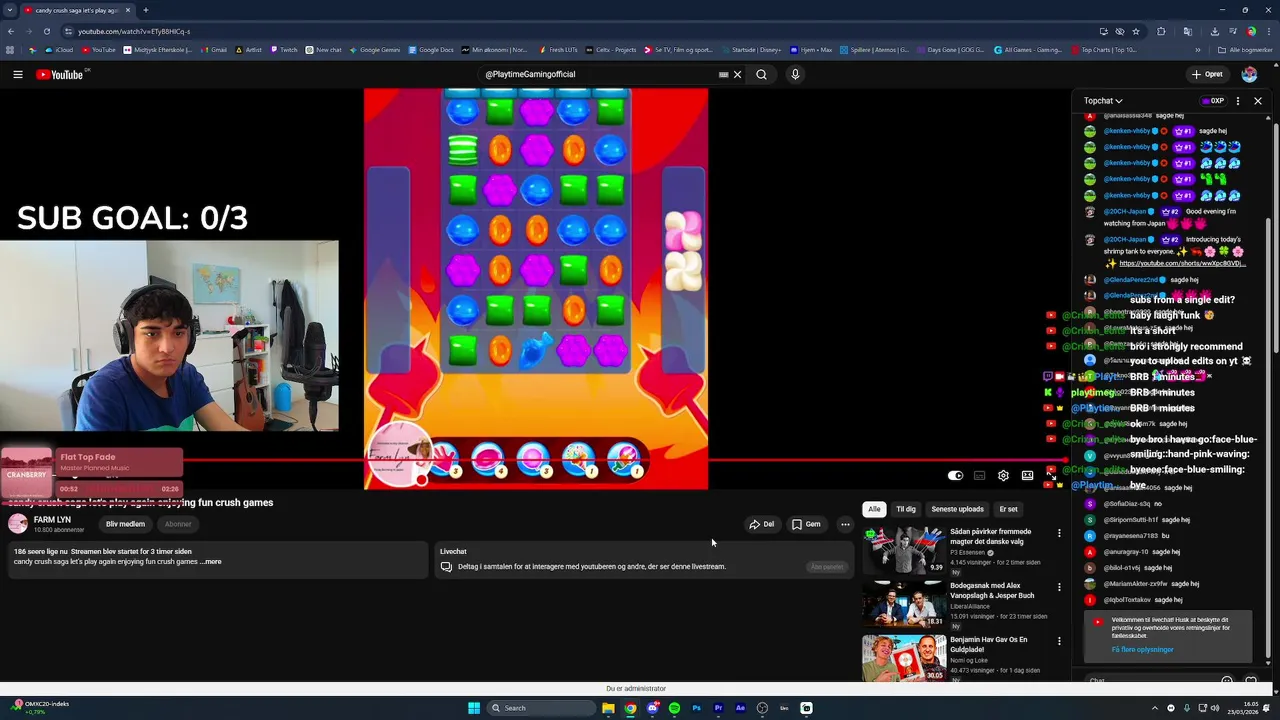Go back with browser back arrow
1280x720 pixels.
coord(10,31)
